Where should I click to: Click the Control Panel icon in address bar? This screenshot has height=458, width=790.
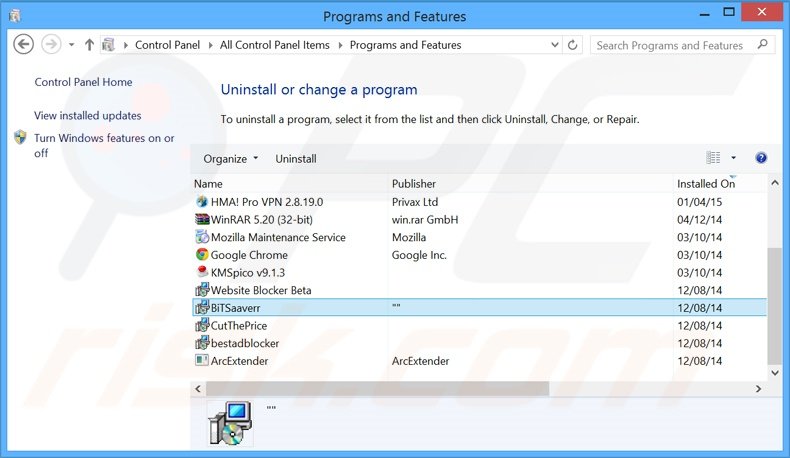point(108,45)
